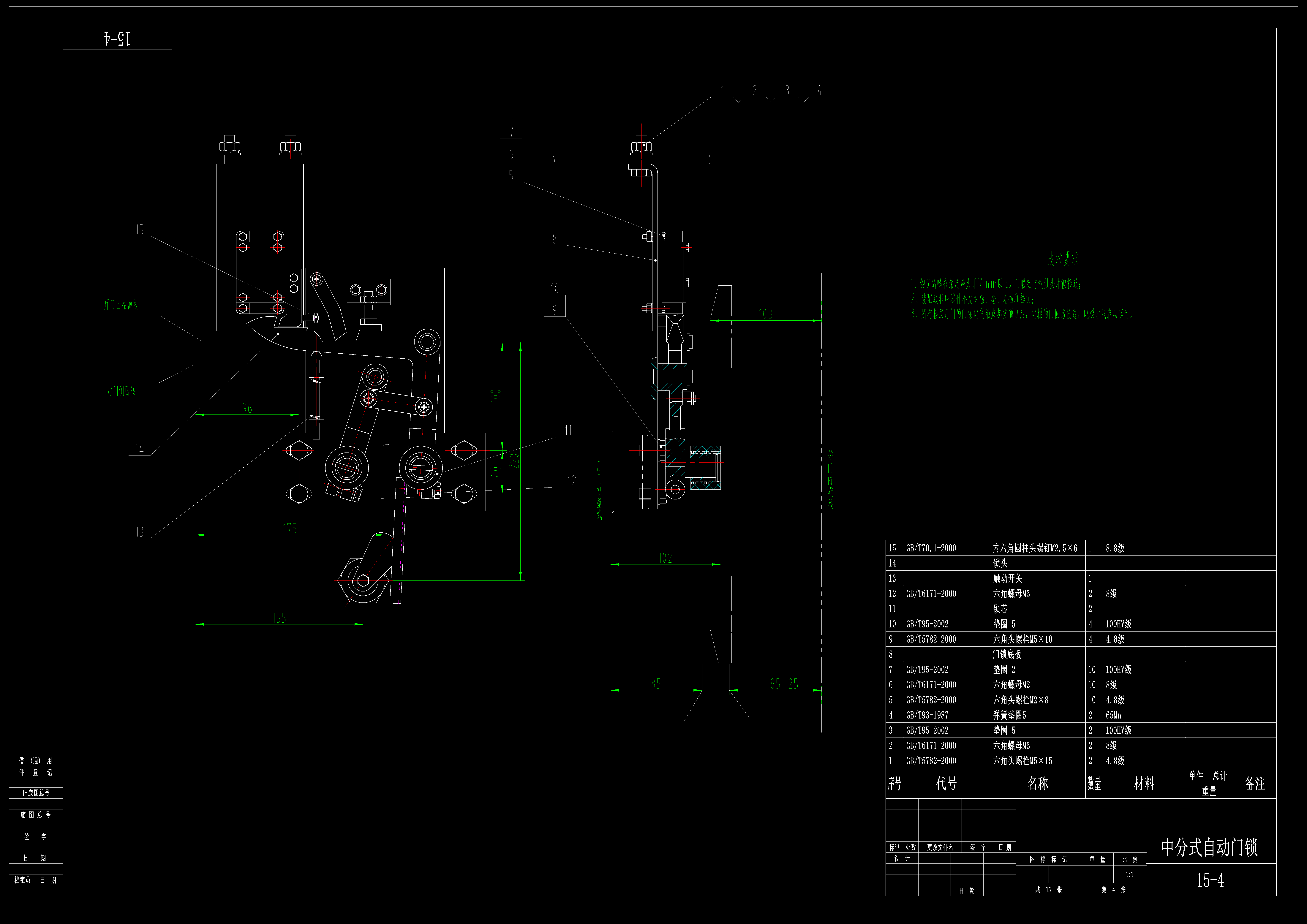Click the mirrored 15-4 label in the top-left box
The image size is (1307, 924).
[x=117, y=39]
